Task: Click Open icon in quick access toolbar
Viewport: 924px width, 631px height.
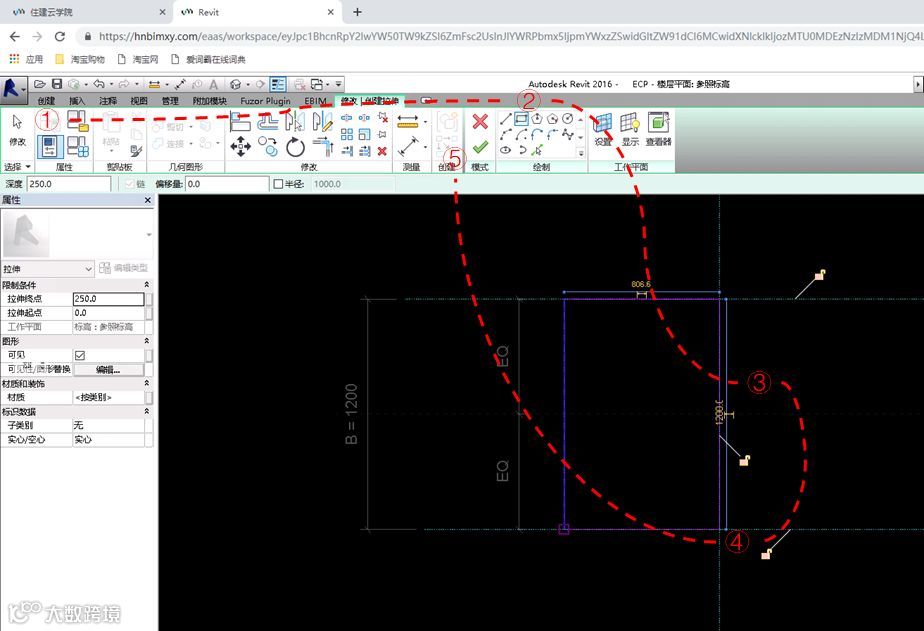Action: coord(39,84)
